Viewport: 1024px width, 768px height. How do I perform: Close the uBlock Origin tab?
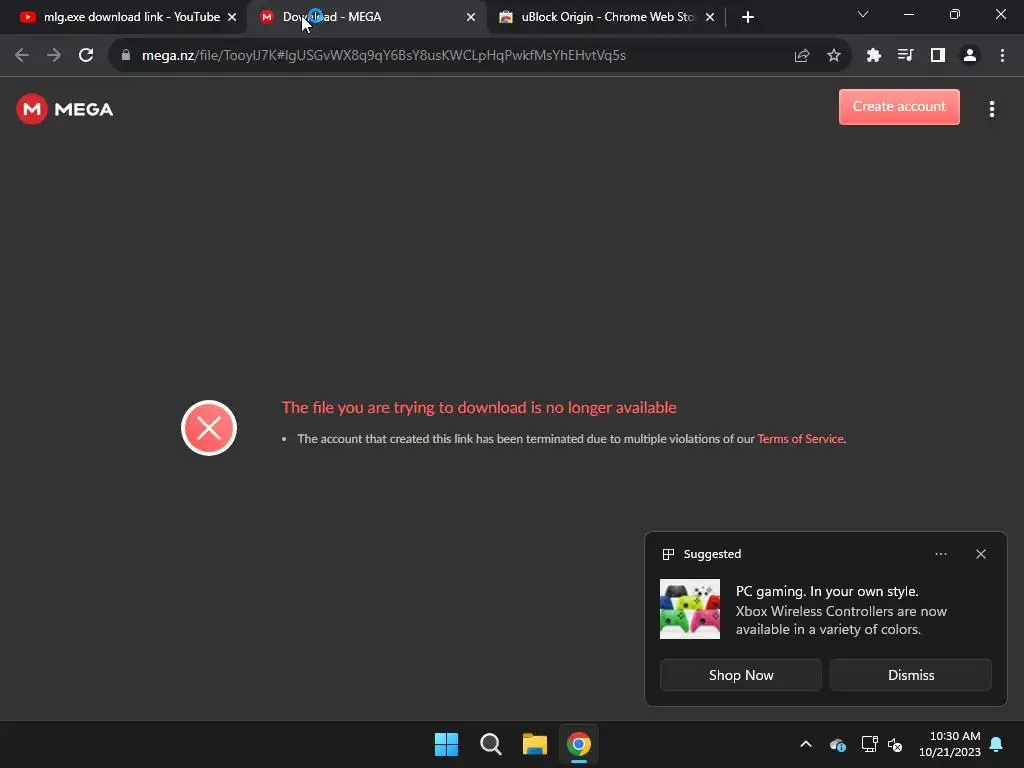tap(710, 17)
